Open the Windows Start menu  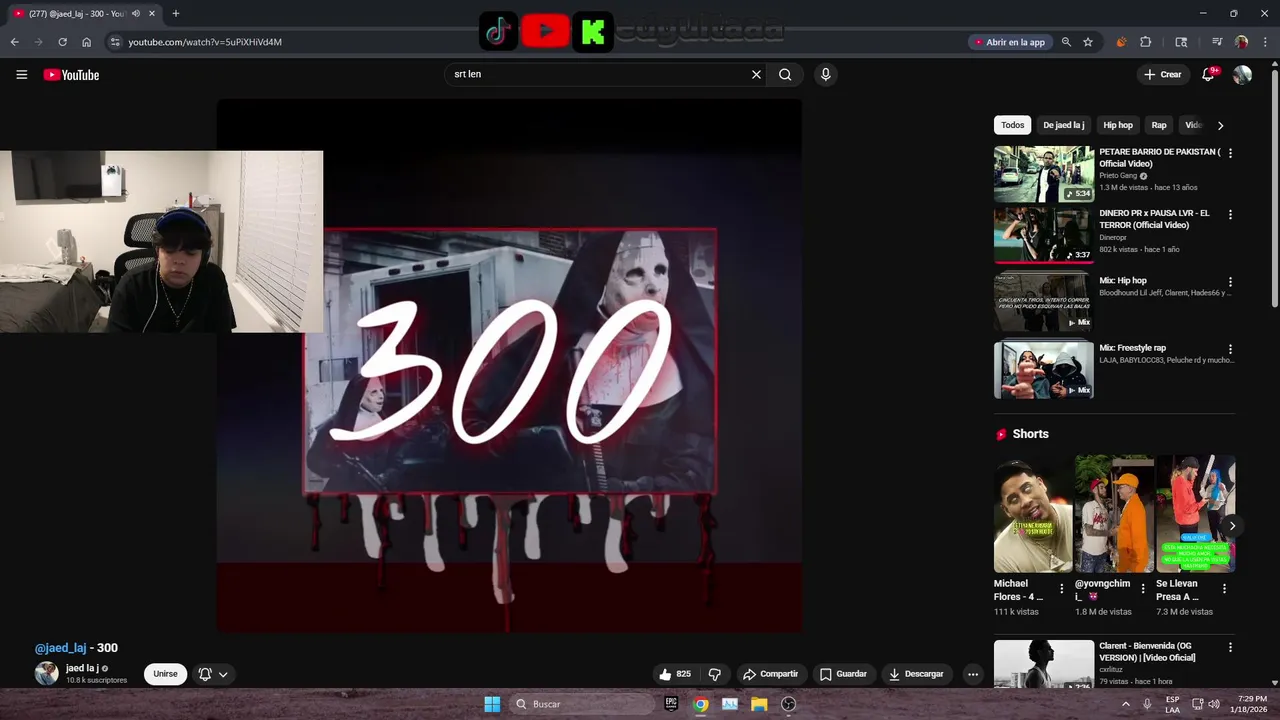click(492, 704)
